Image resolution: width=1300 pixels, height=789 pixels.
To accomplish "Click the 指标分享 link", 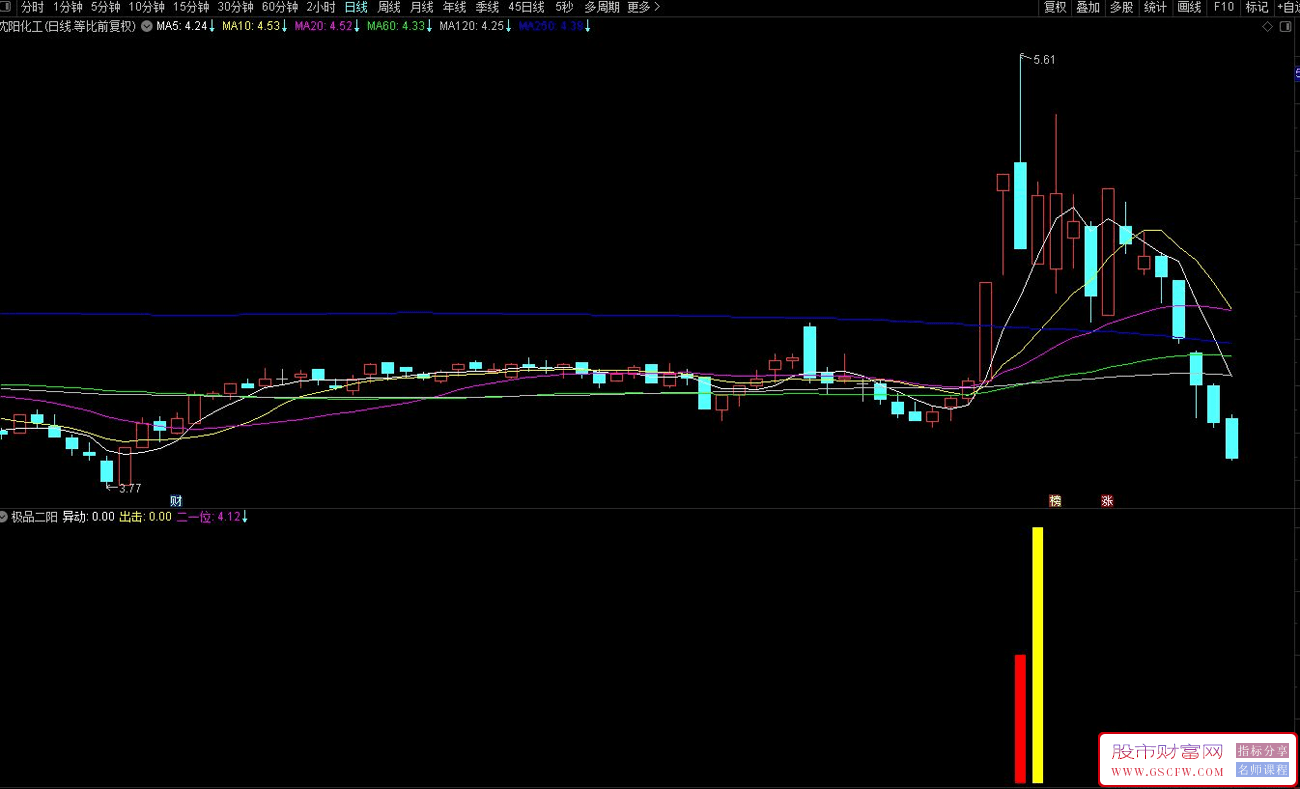I will pos(1262,751).
